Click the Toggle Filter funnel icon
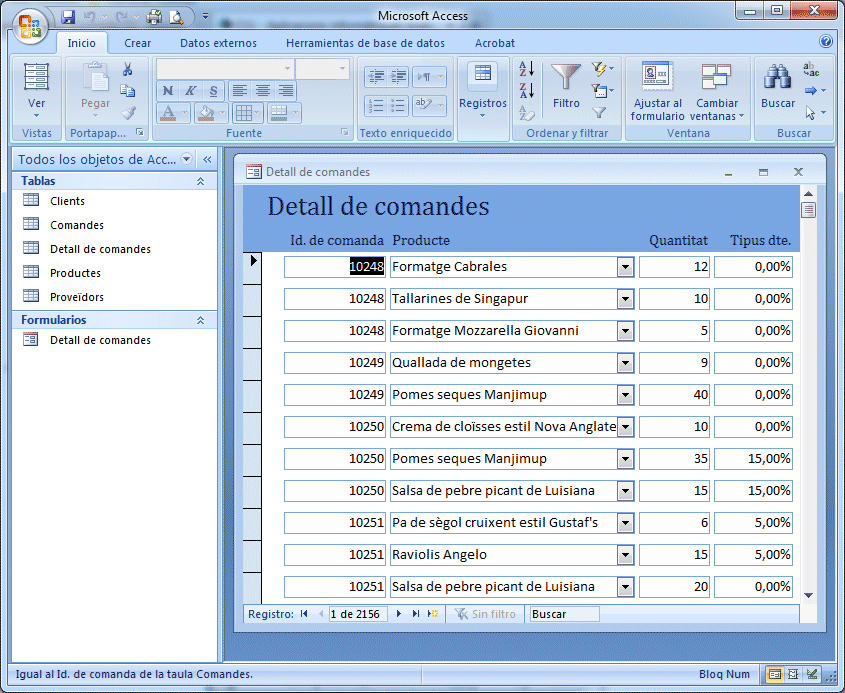The width and height of the screenshot is (845, 693). coord(599,113)
